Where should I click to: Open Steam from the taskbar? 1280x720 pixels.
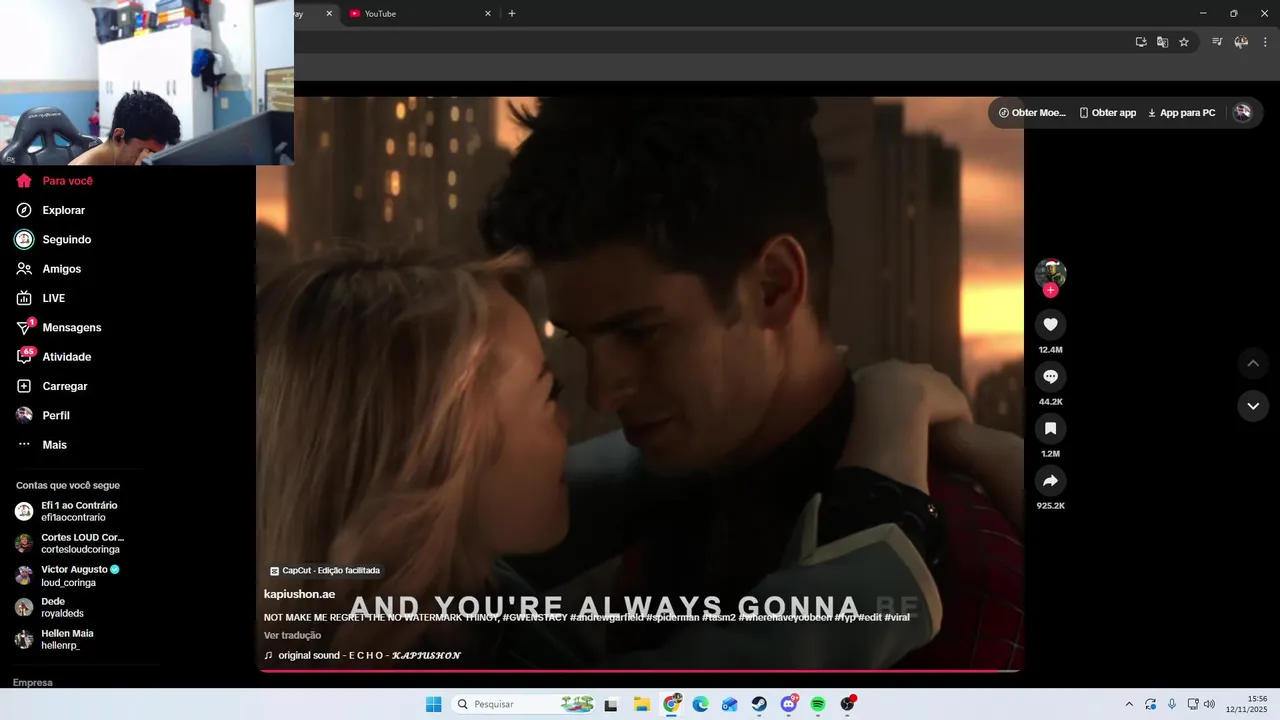tap(759, 704)
